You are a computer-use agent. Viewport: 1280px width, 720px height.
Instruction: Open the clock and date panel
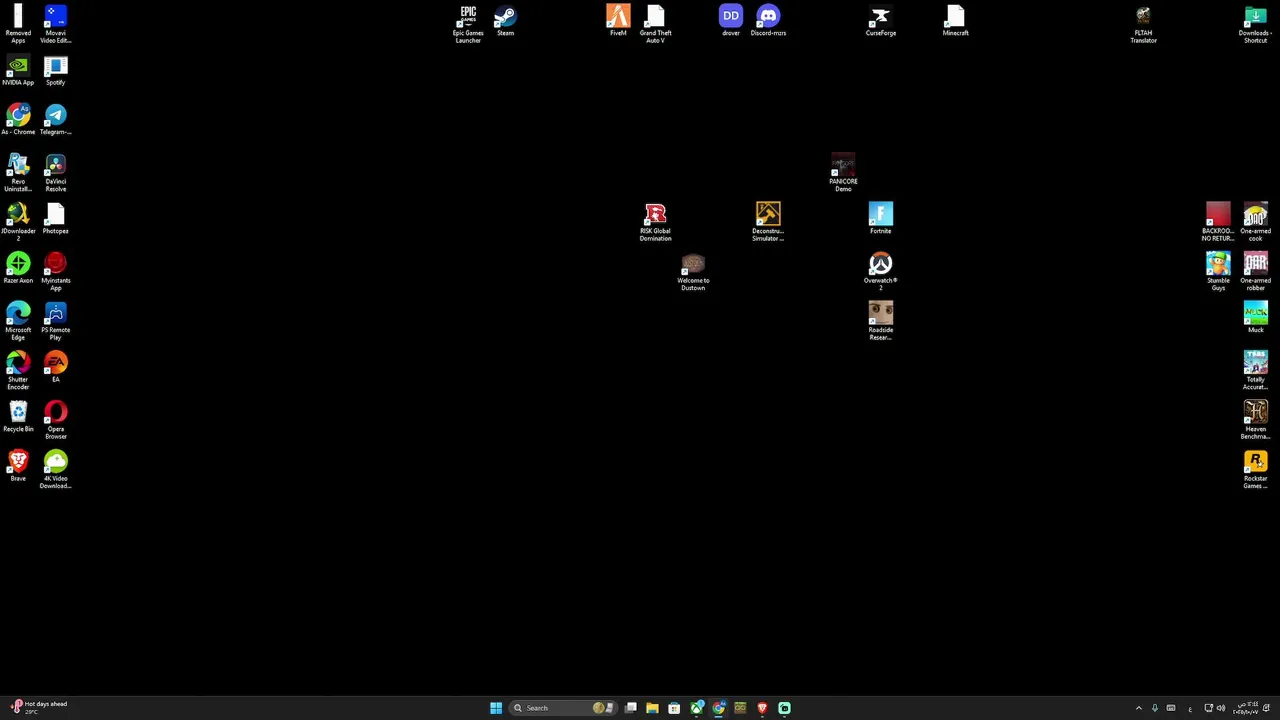point(1246,708)
